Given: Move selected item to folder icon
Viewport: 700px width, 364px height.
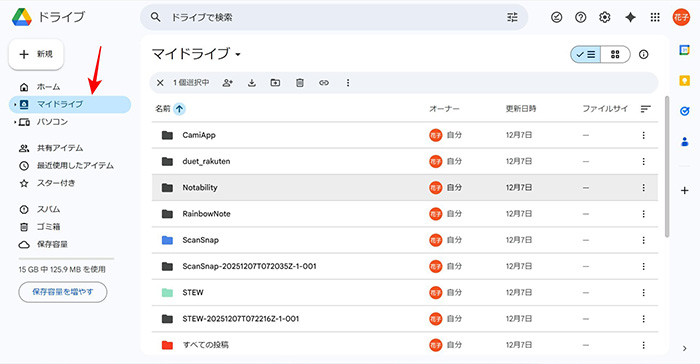Looking at the screenshot, I should point(275,83).
